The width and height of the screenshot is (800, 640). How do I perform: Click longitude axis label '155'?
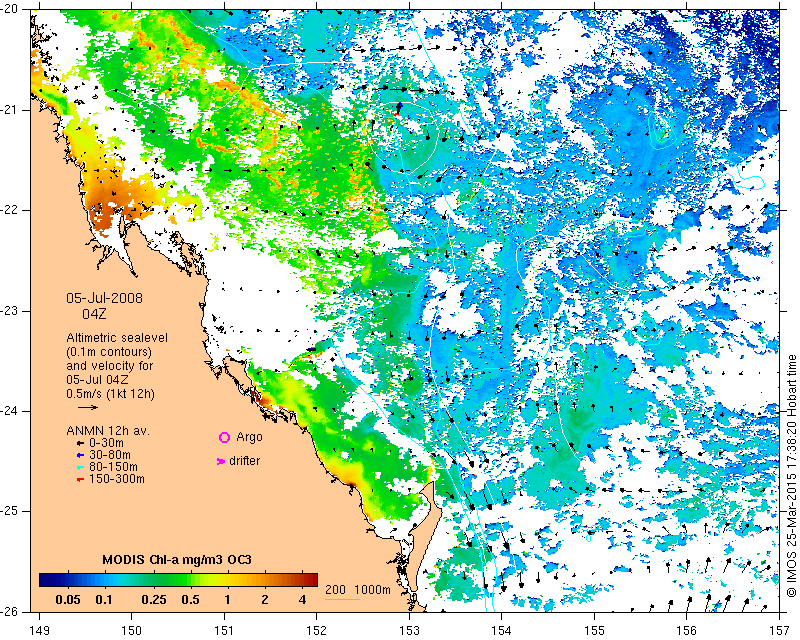coord(594,631)
